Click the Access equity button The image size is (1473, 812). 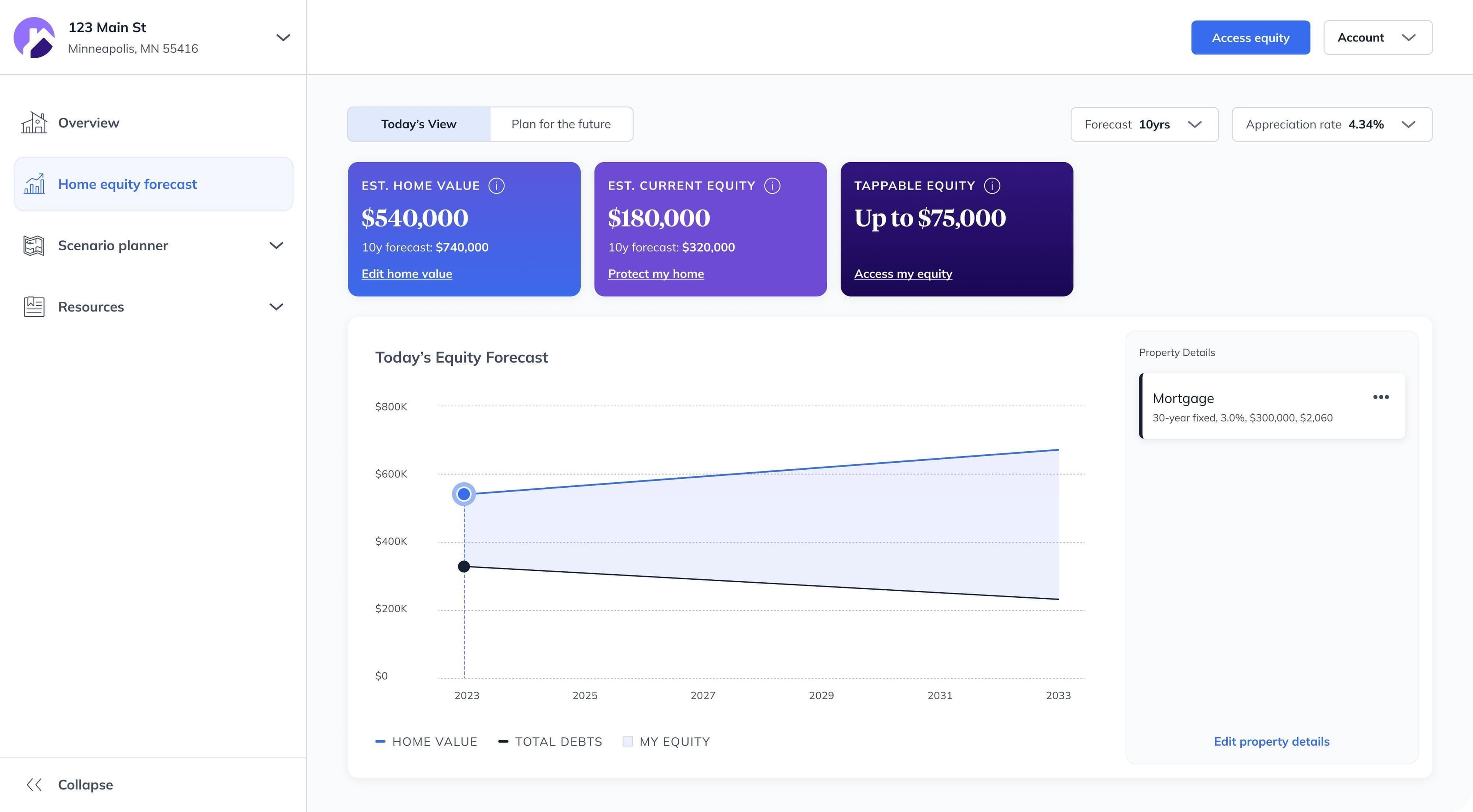click(x=1251, y=37)
